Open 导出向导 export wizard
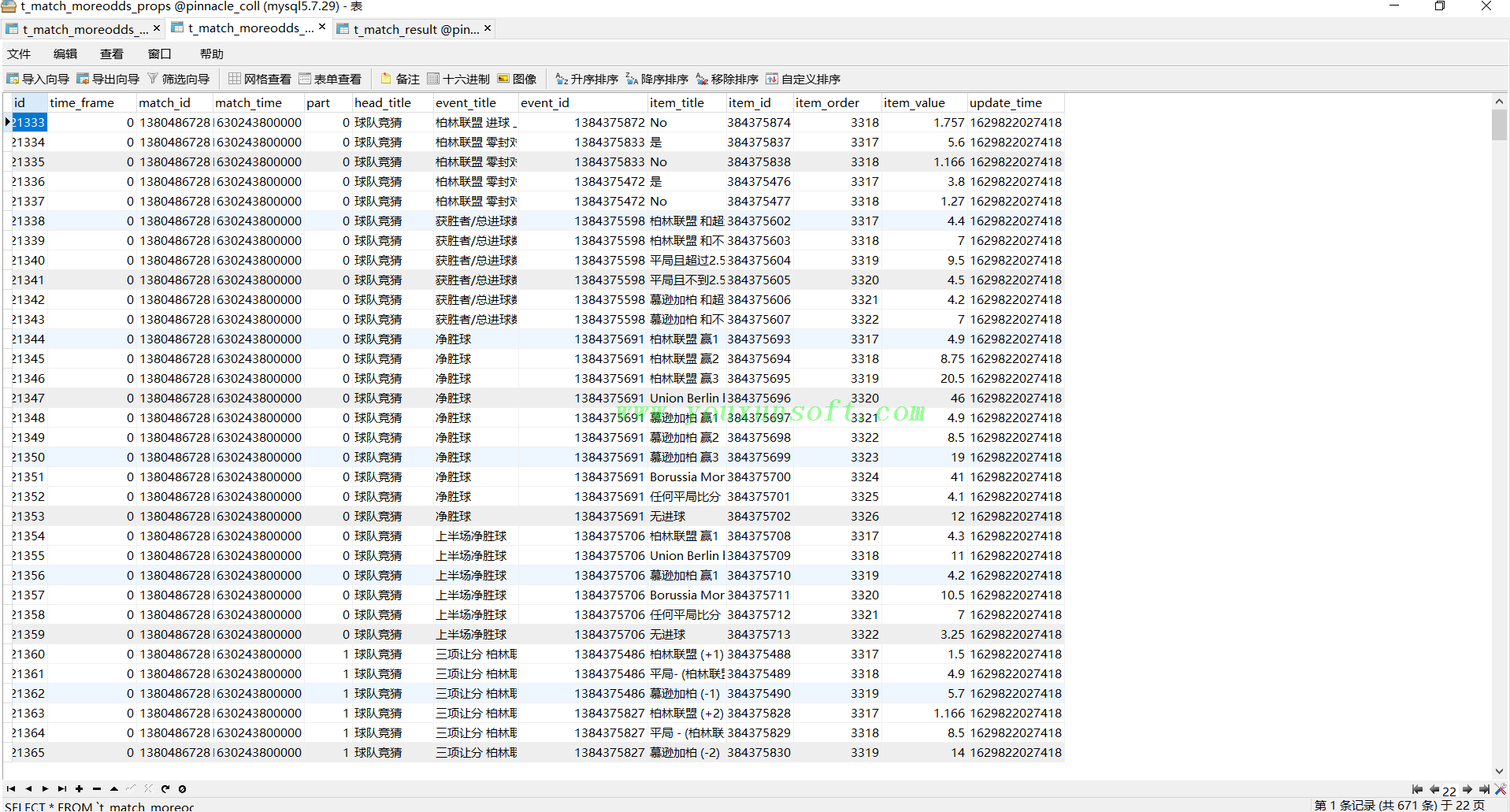 (x=108, y=79)
